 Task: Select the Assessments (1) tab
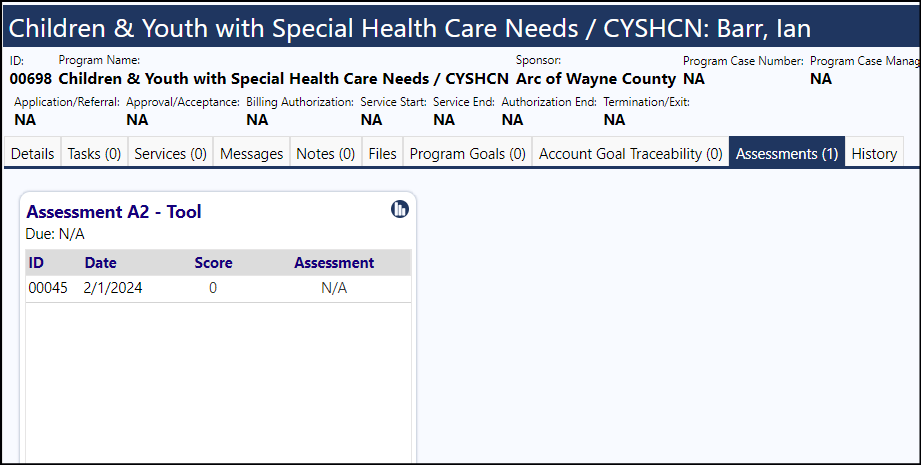786,154
